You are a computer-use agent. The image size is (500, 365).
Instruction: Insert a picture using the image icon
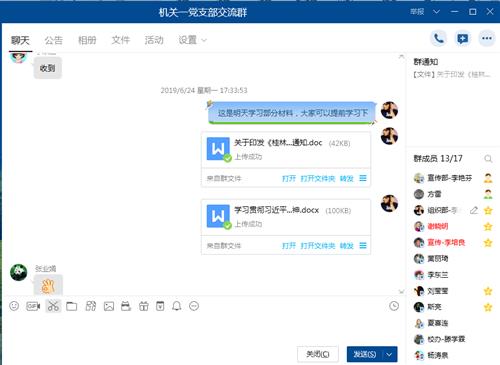[109, 306]
